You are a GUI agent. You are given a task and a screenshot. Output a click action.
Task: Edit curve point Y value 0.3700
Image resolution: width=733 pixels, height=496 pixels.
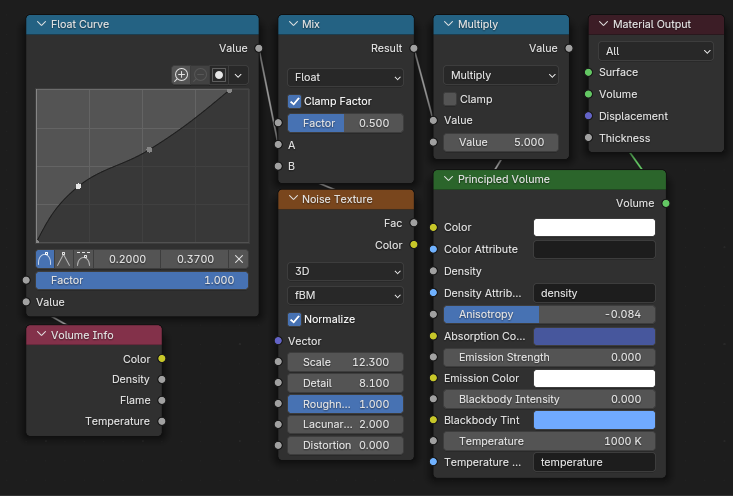195,259
